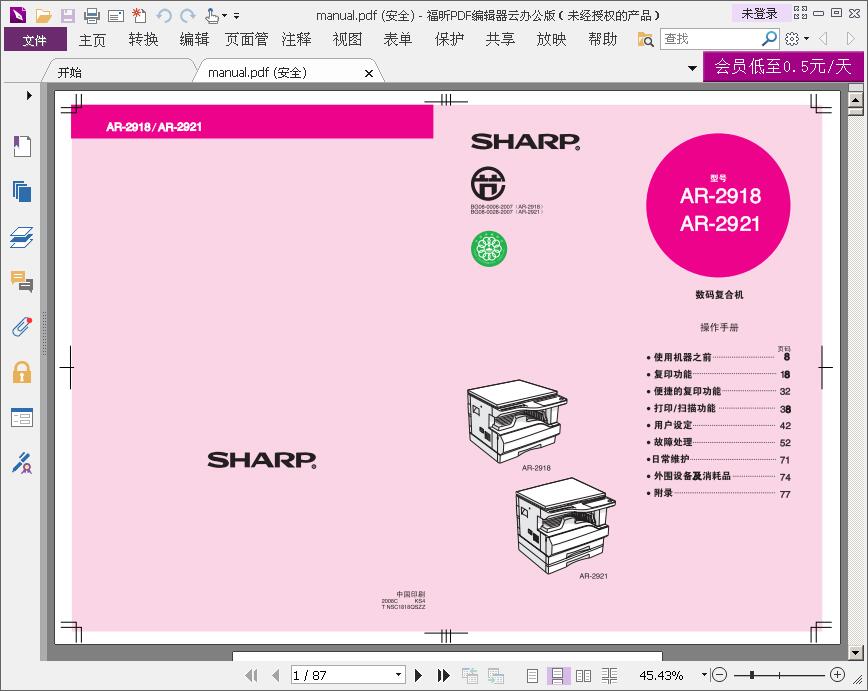Image resolution: width=868 pixels, height=691 pixels.
Task: Open the security lock panel
Action: coord(22,372)
